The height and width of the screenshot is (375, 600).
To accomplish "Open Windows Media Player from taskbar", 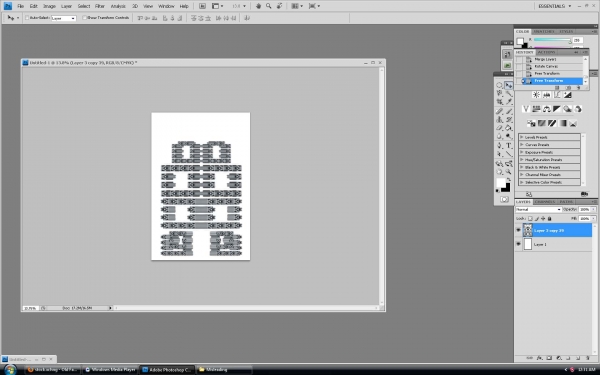I will (x=110, y=370).
